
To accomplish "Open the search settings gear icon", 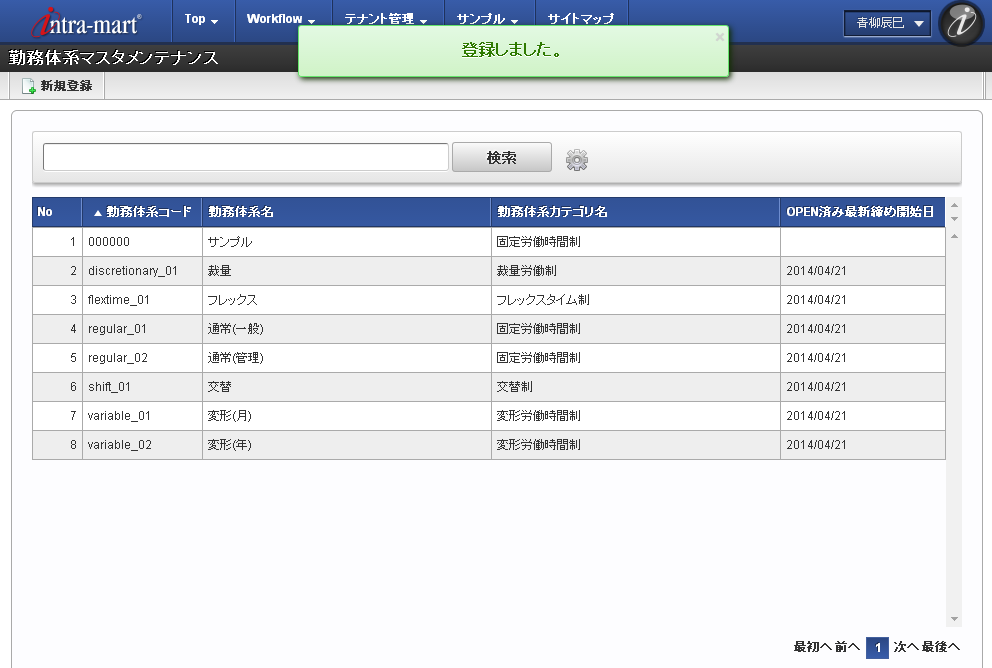I will [576, 160].
